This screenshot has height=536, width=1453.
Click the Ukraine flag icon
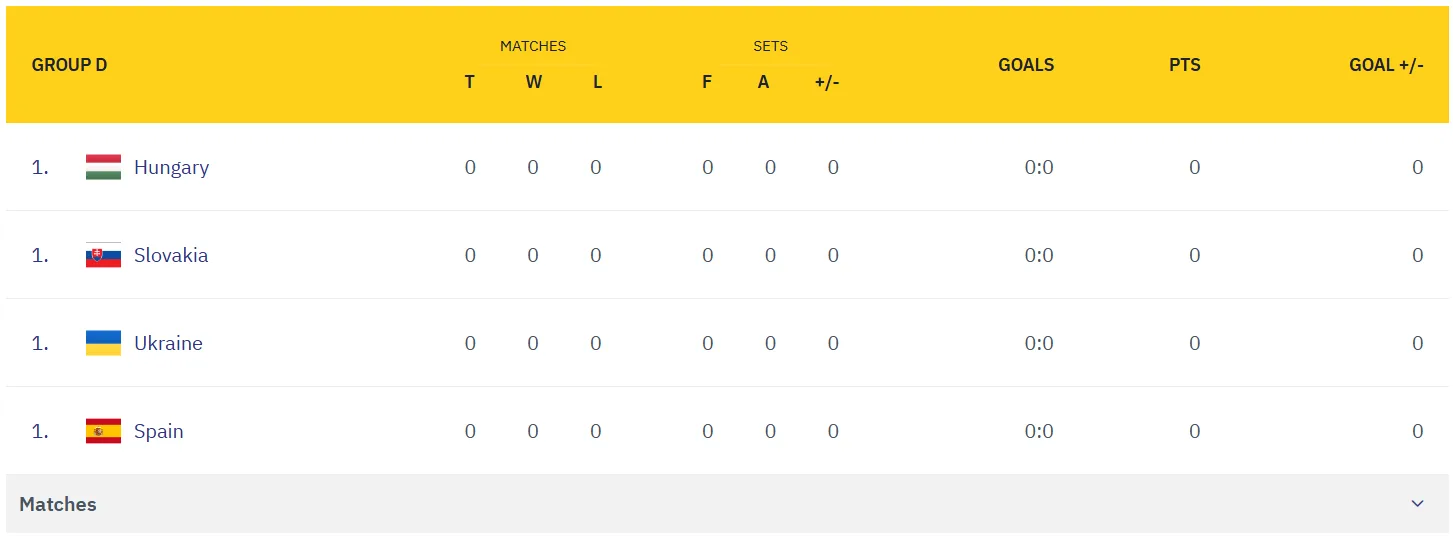click(x=103, y=343)
